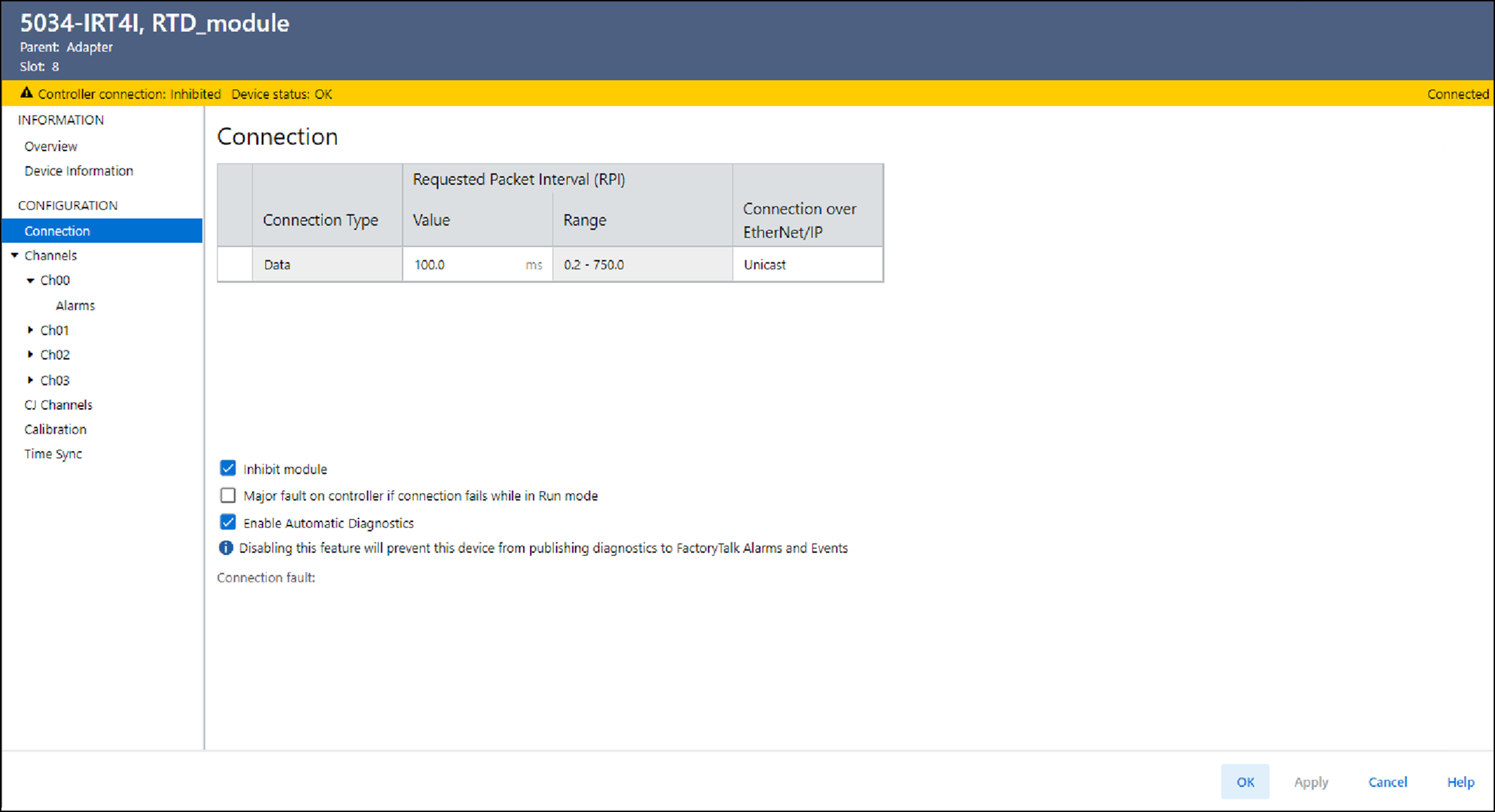Screen dimensions: 1495x812
Task: Uncheck the Inhibit module checkbox
Action: 228,469
